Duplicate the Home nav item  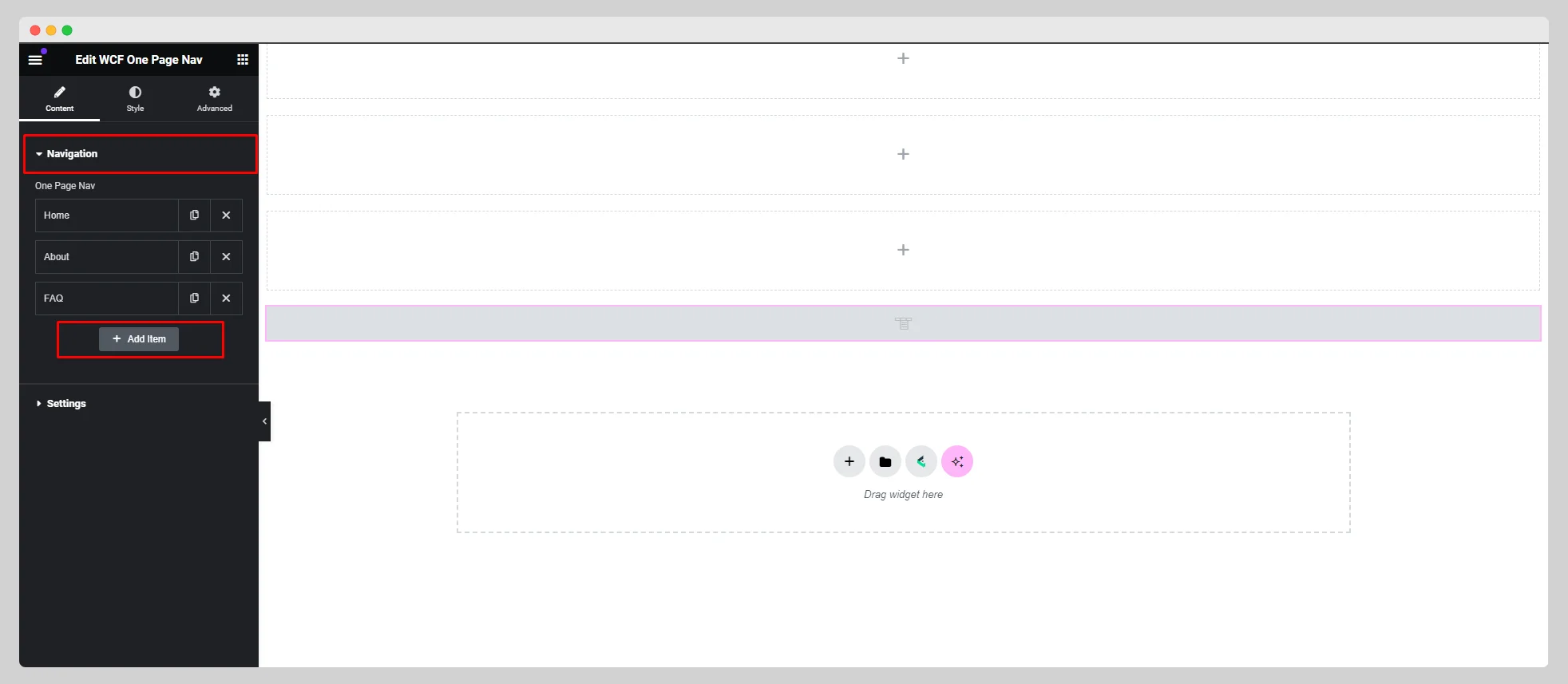coord(194,215)
